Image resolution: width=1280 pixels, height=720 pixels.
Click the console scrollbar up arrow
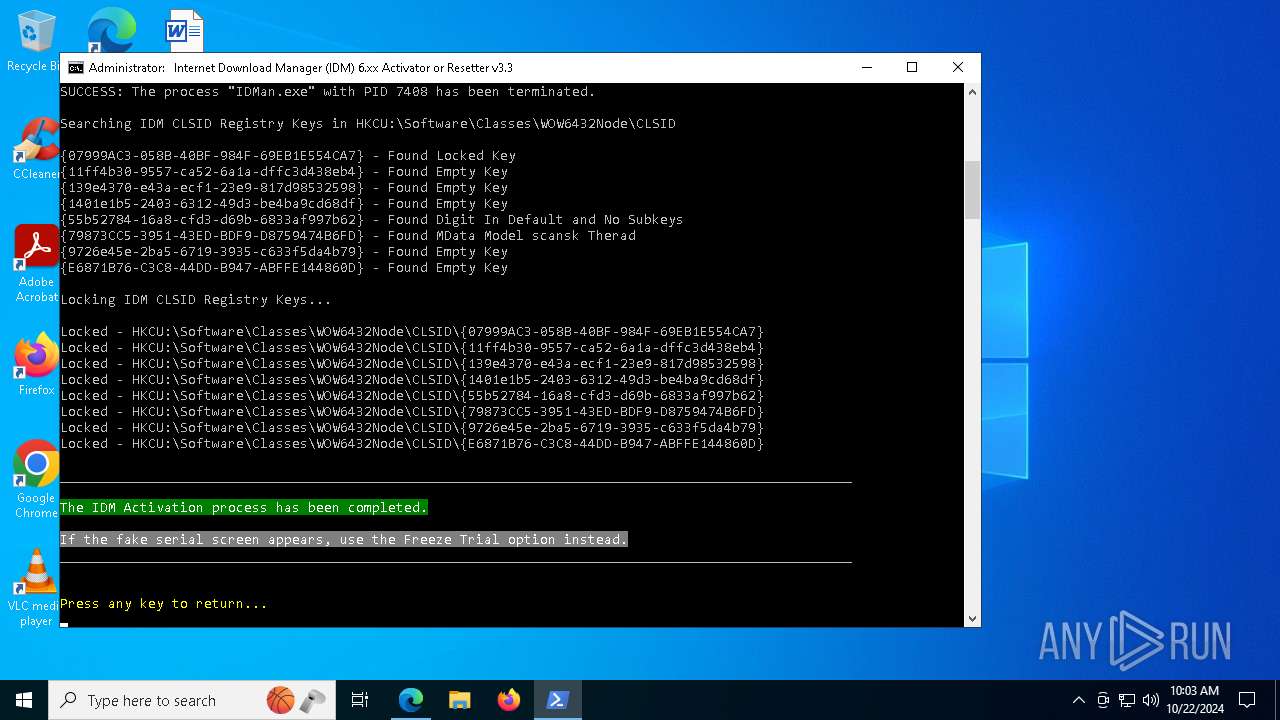coord(972,91)
